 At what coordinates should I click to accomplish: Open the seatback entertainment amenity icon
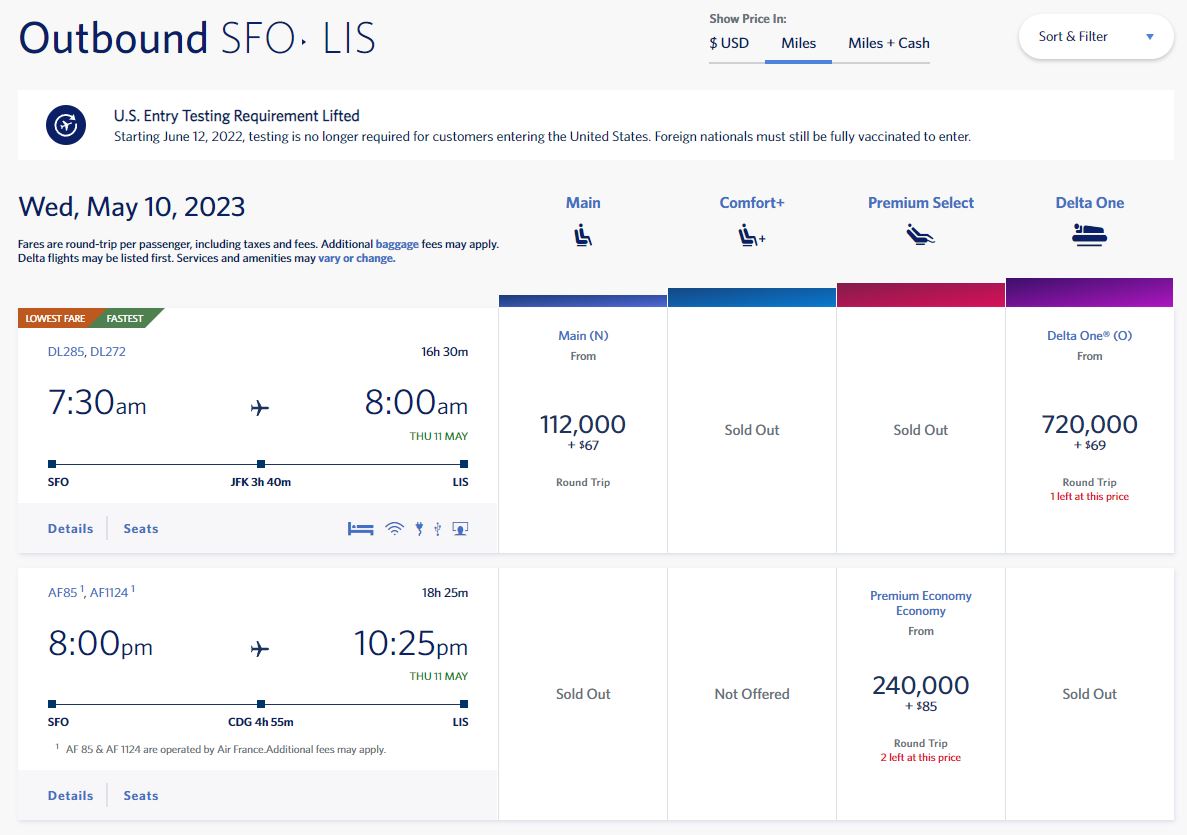click(x=460, y=528)
